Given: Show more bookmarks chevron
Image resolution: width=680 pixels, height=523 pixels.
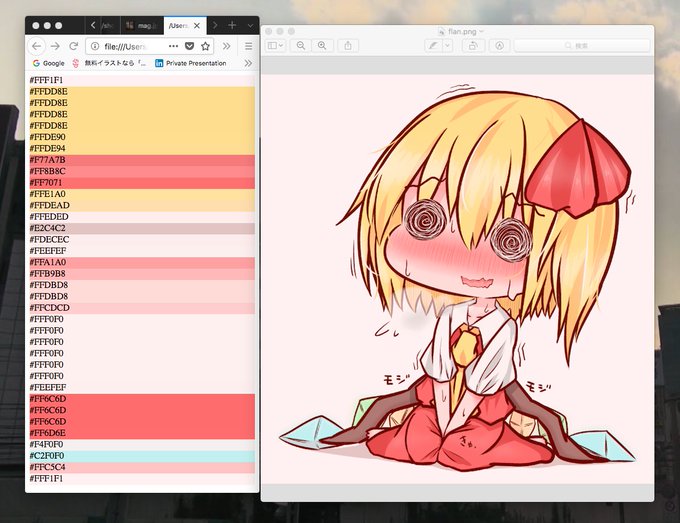Looking at the screenshot, I should [248, 63].
